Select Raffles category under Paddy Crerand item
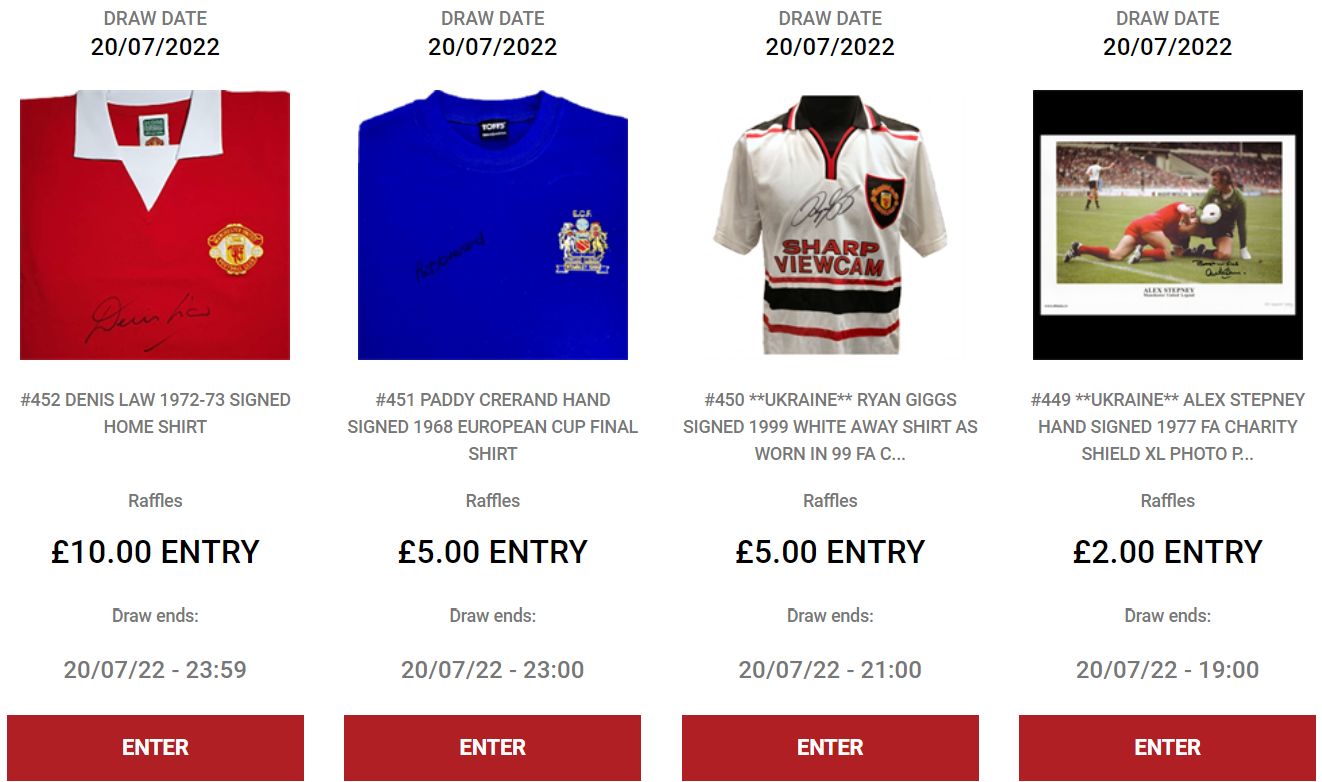Viewport: 1322px width, 782px height. (x=493, y=501)
